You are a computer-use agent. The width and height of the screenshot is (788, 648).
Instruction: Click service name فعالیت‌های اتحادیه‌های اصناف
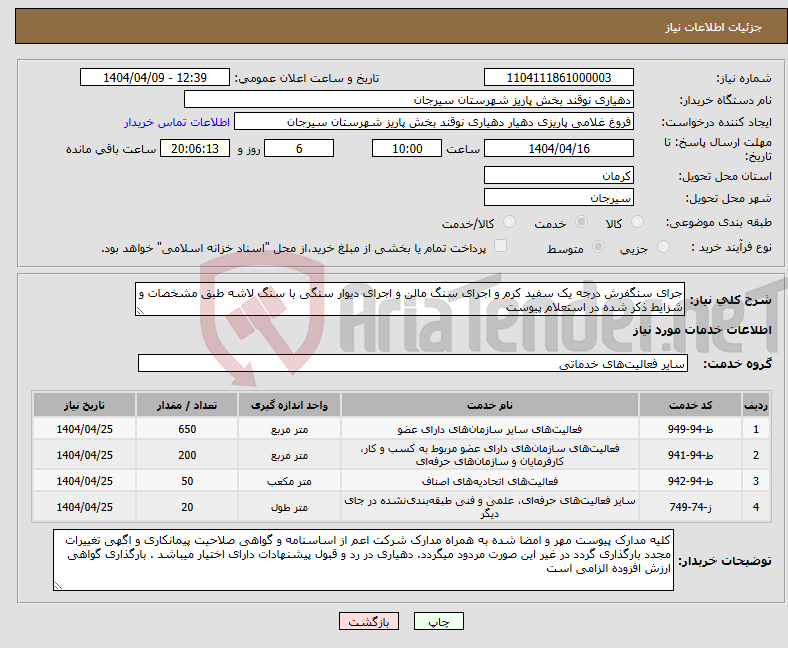[490, 481]
